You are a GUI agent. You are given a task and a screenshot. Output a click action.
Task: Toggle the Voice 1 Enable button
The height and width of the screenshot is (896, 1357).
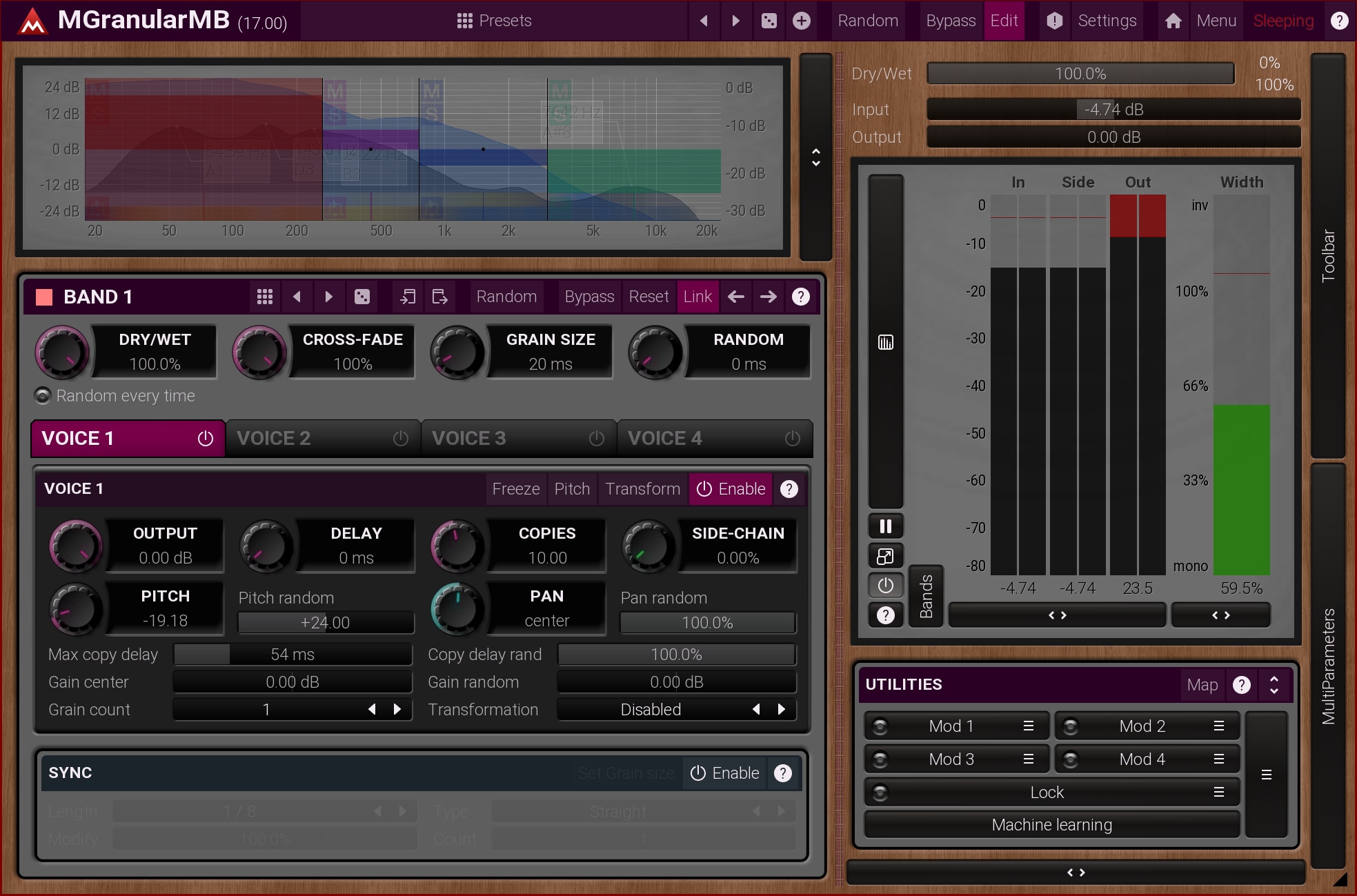pos(731,489)
